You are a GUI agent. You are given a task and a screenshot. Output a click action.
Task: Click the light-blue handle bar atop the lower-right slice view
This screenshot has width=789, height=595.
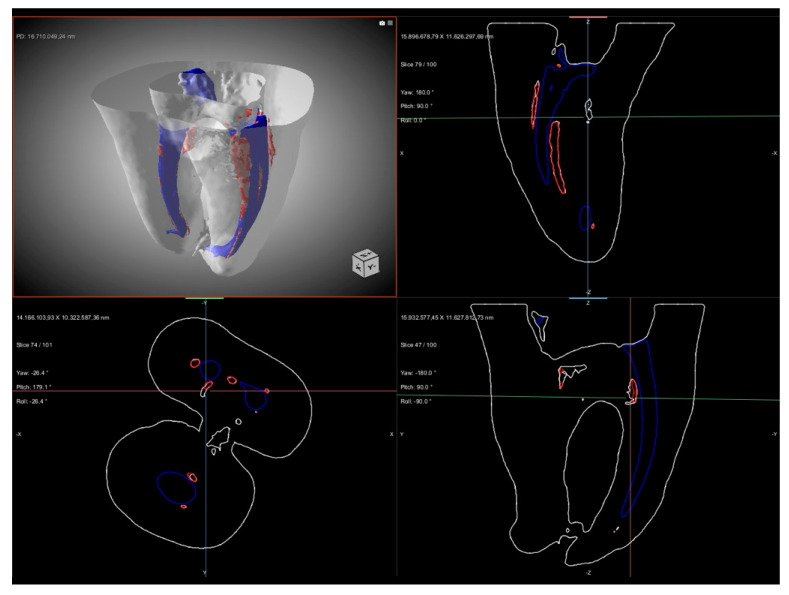click(x=588, y=298)
